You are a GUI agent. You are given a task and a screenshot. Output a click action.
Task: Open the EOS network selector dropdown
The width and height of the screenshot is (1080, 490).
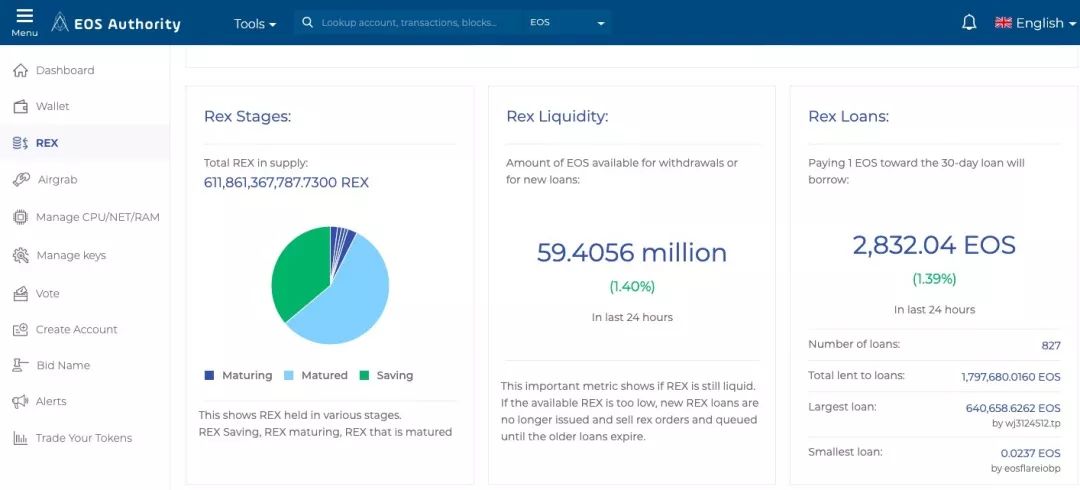pos(568,23)
